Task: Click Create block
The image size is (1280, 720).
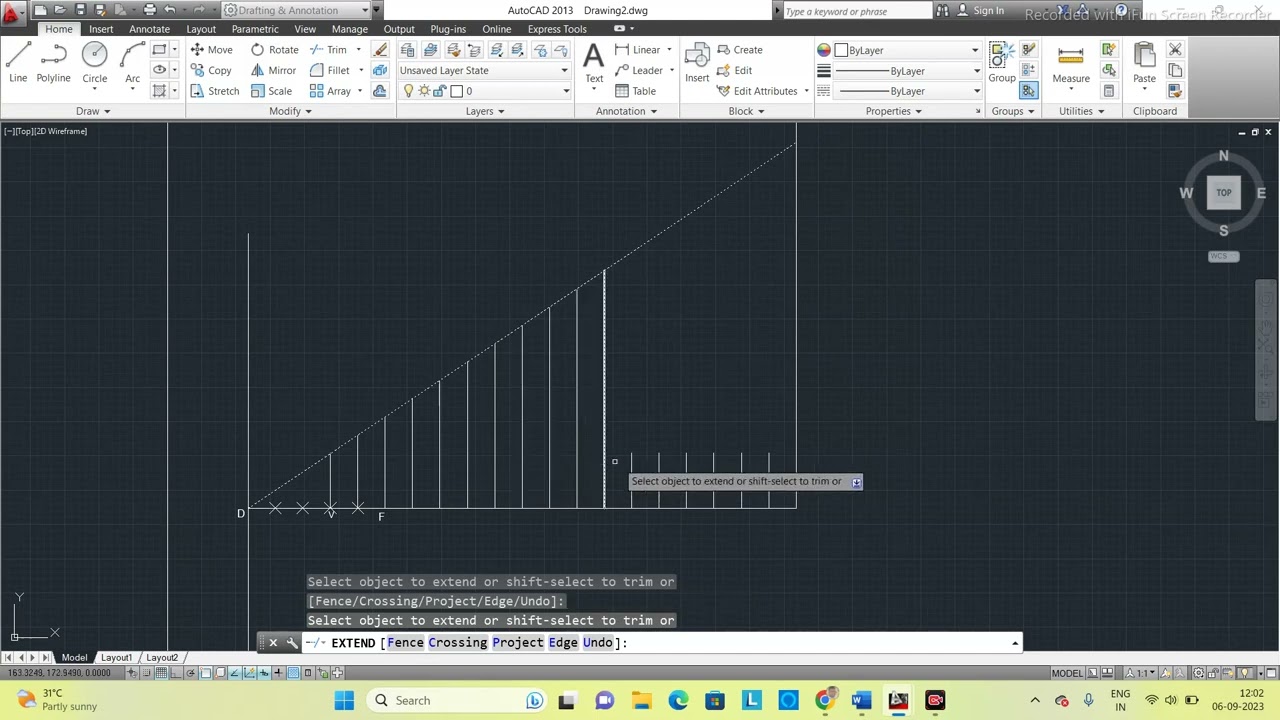Action: coord(740,50)
